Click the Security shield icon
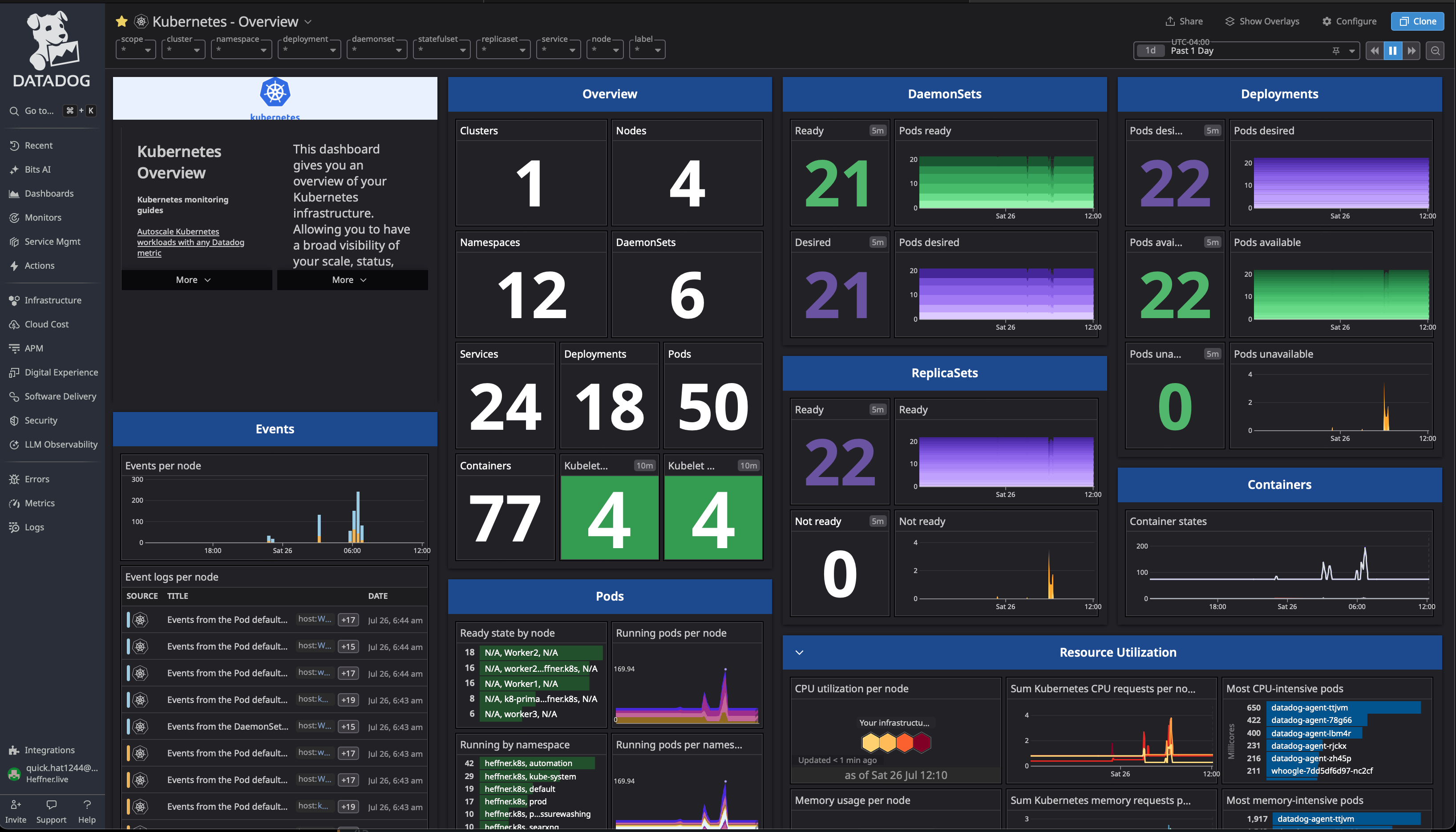The width and height of the screenshot is (1456, 832). click(x=14, y=420)
